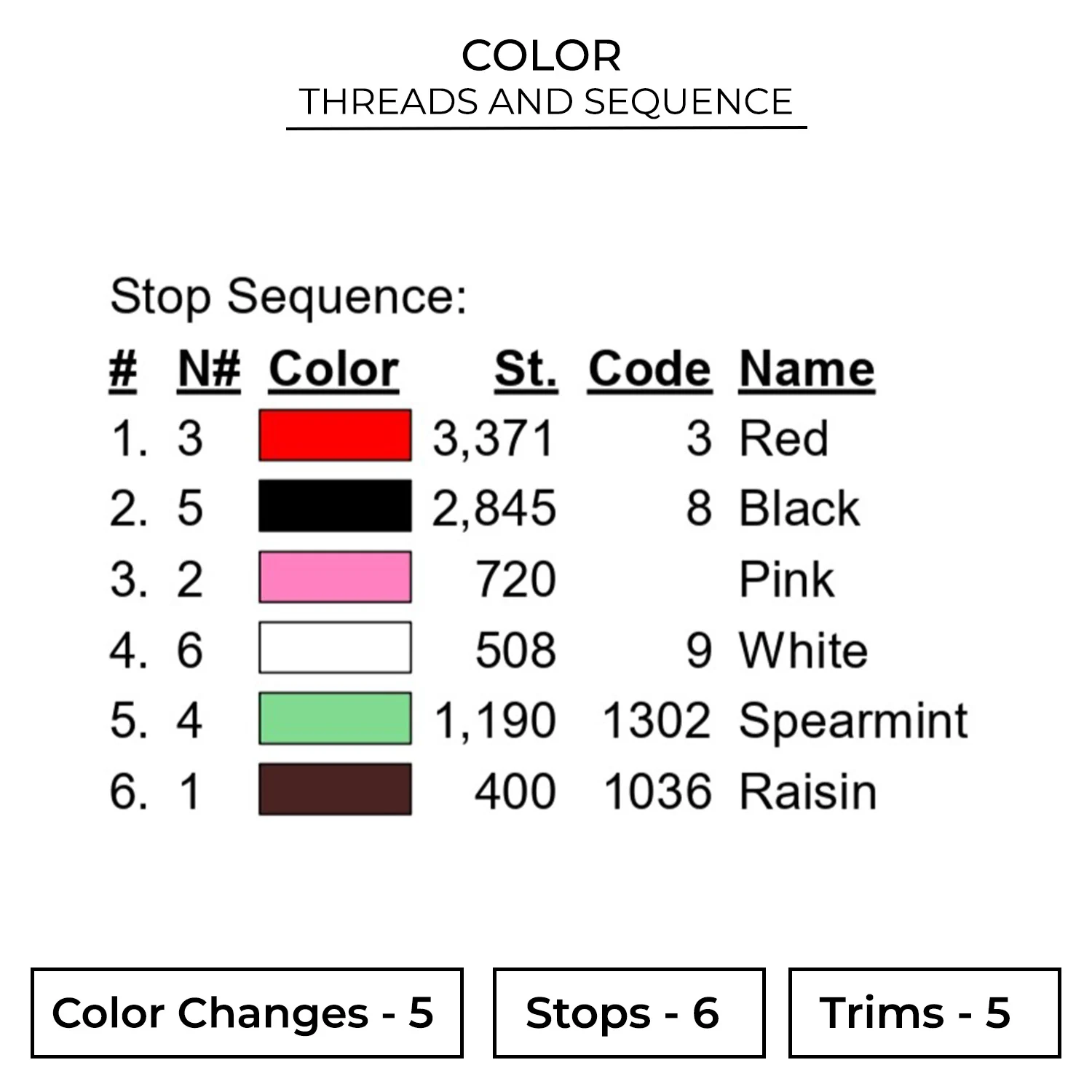Pick the pink color swatch
This screenshot has width=1092, height=1092.
coord(335,577)
